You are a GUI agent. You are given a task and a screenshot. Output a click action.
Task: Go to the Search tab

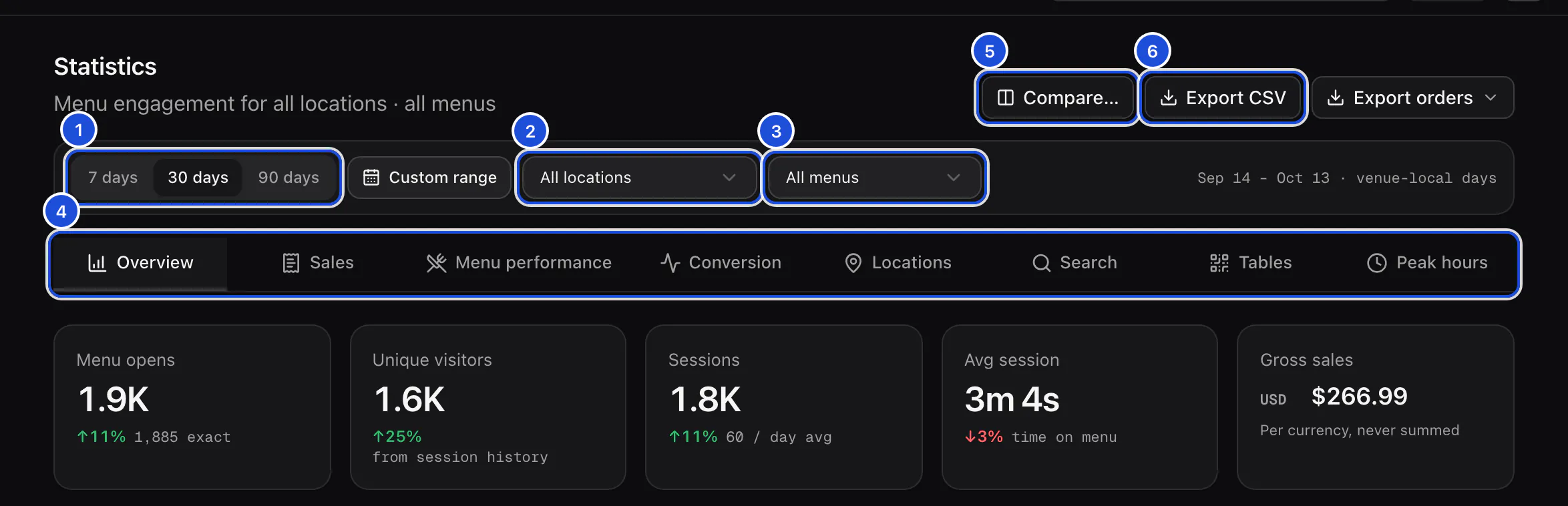[x=1074, y=263]
